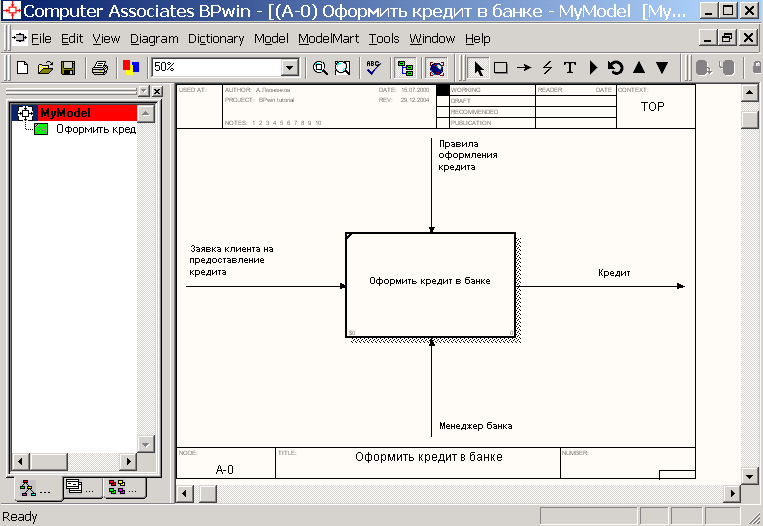Select the Заявка клиента на предоставление кредита label

231,260
